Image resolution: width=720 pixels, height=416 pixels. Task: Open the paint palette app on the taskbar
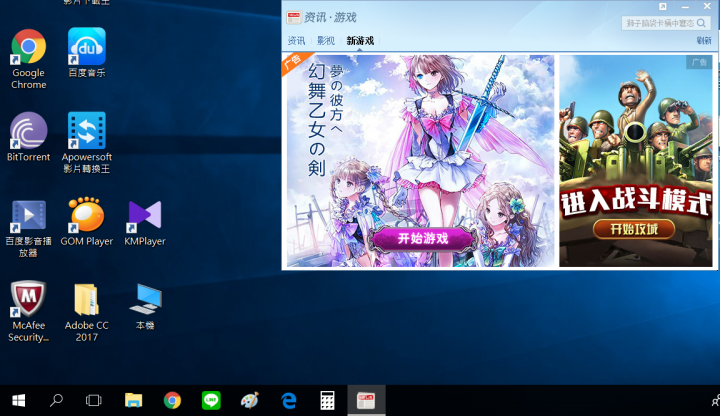click(250, 401)
